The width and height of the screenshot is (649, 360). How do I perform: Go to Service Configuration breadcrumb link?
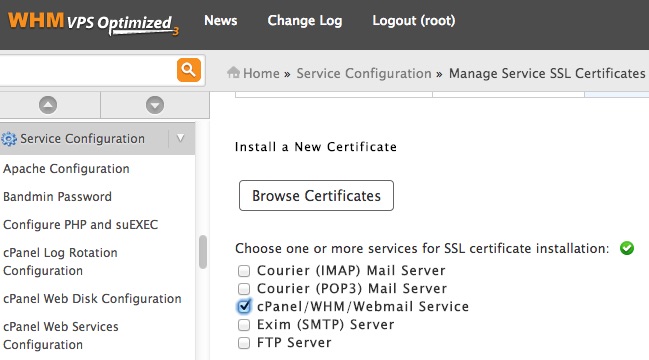coord(364,73)
